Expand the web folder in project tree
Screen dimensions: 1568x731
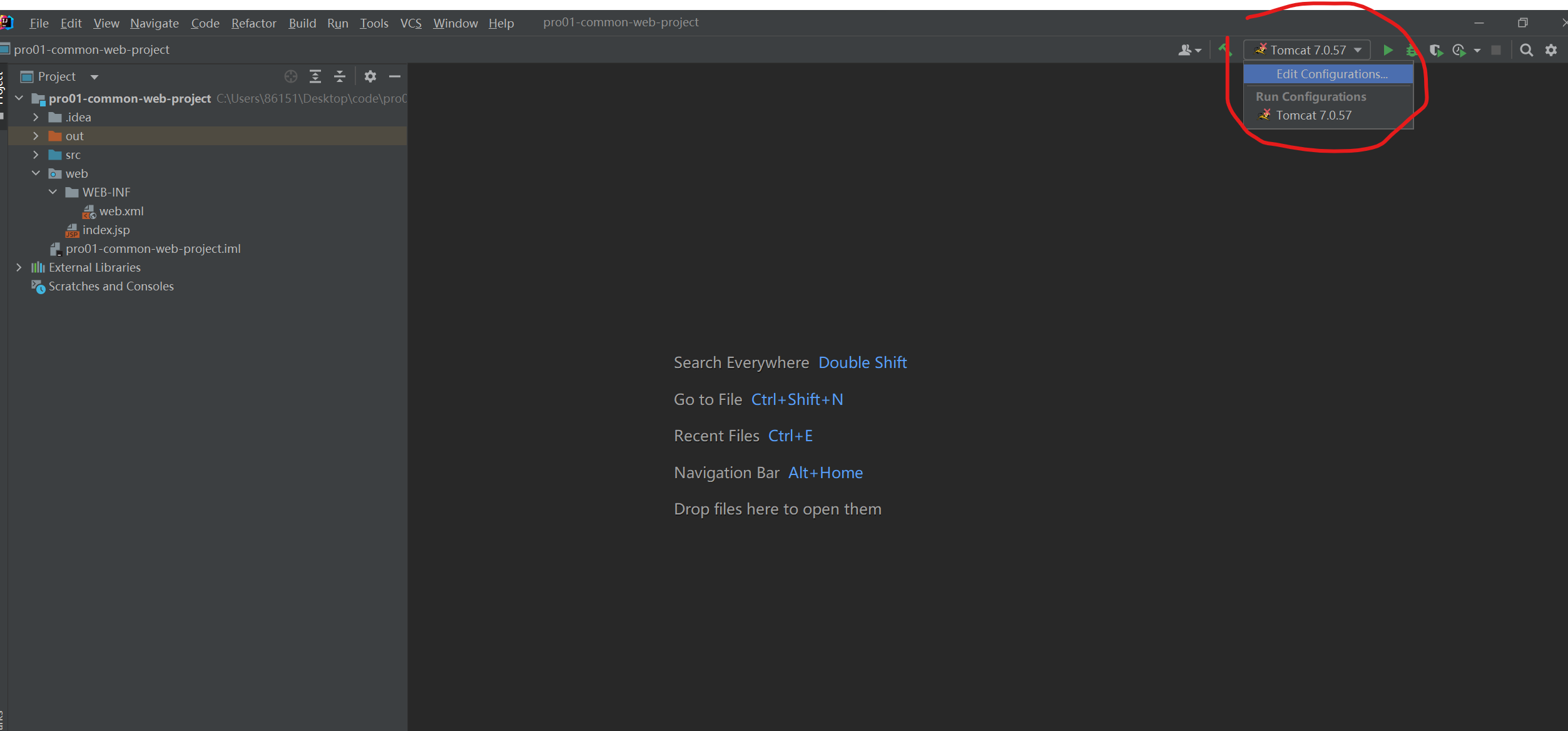point(37,173)
